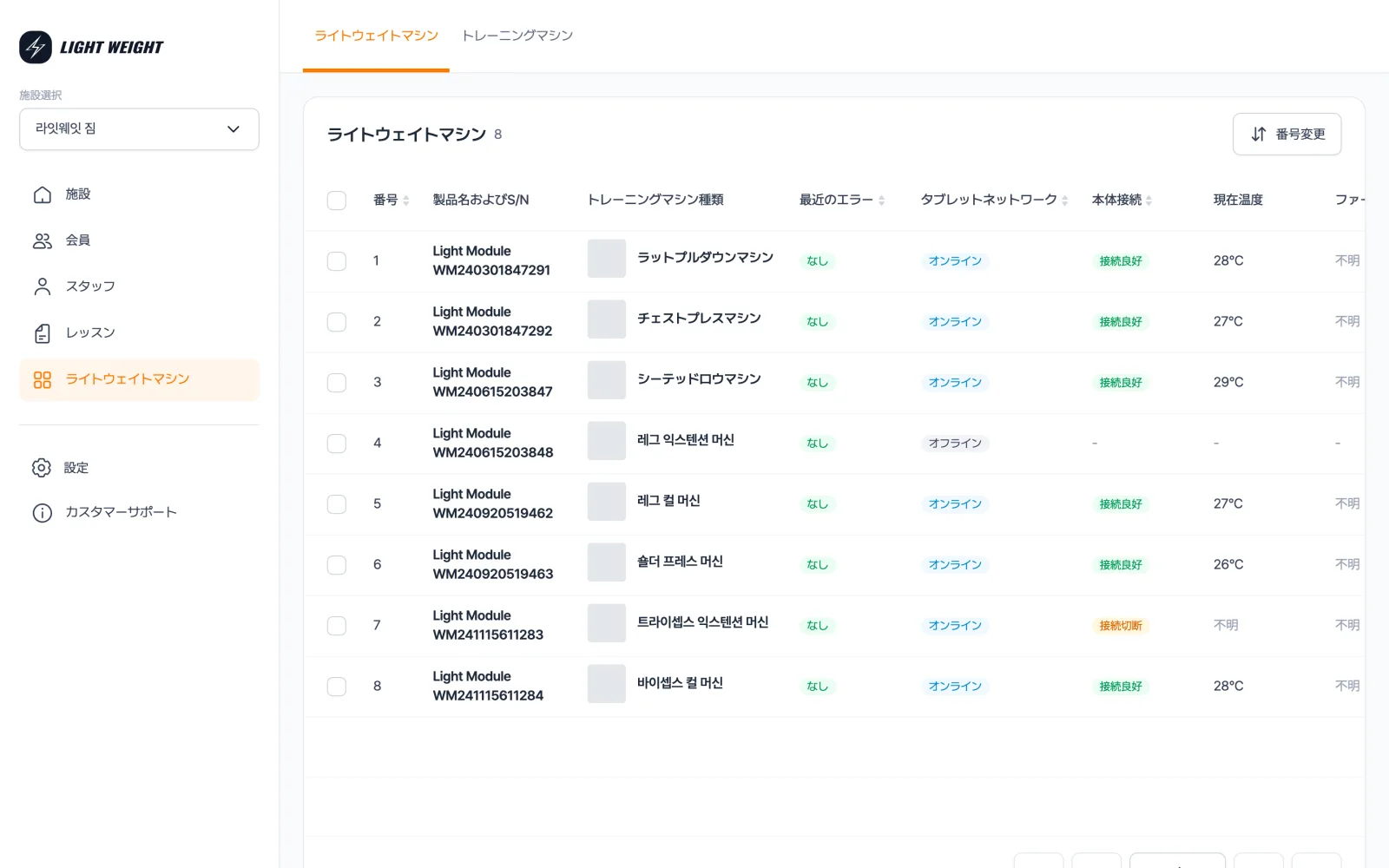This screenshot has height=868, width=1389.
Task: Click the 製品名およびS/N column header
Action: pyautogui.click(x=481, y=201)
